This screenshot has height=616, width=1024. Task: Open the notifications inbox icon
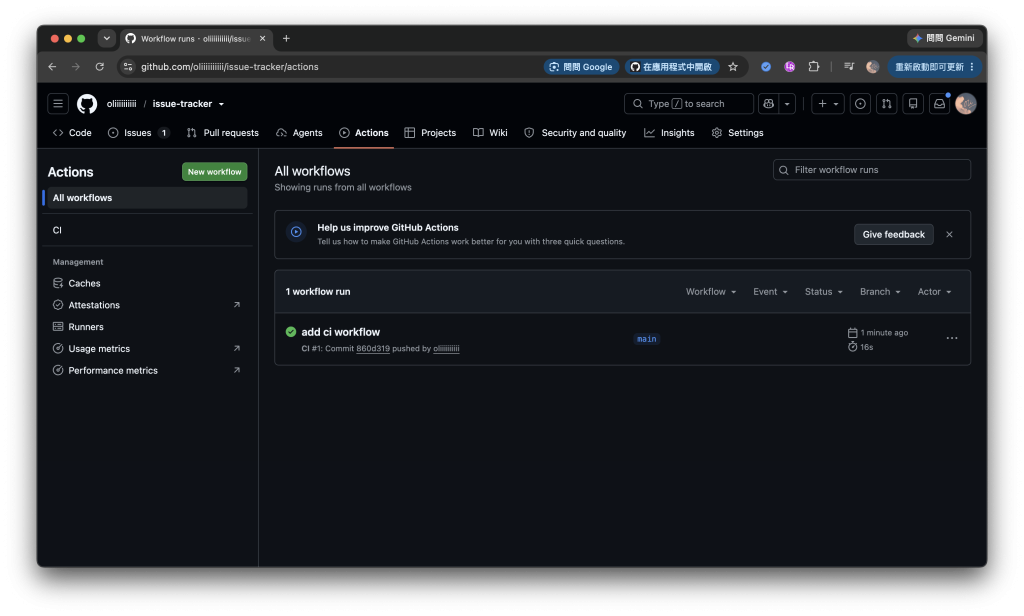point(939,104)
